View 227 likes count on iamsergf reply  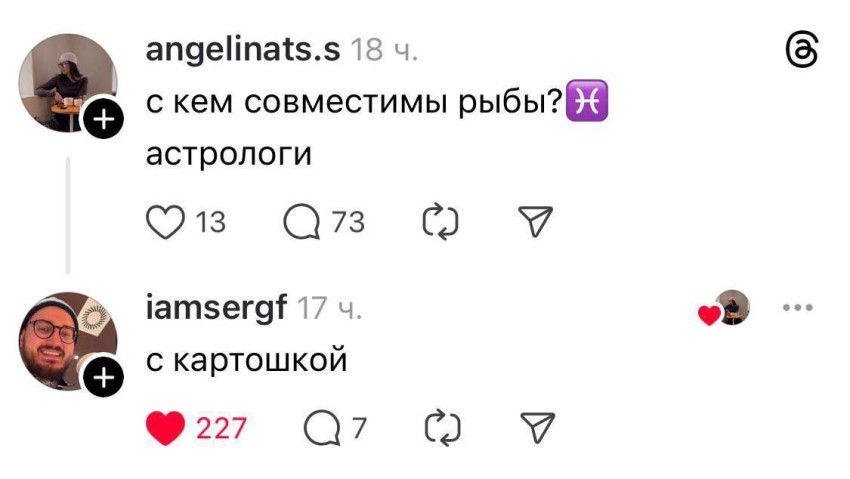click(x=221, y=428)
